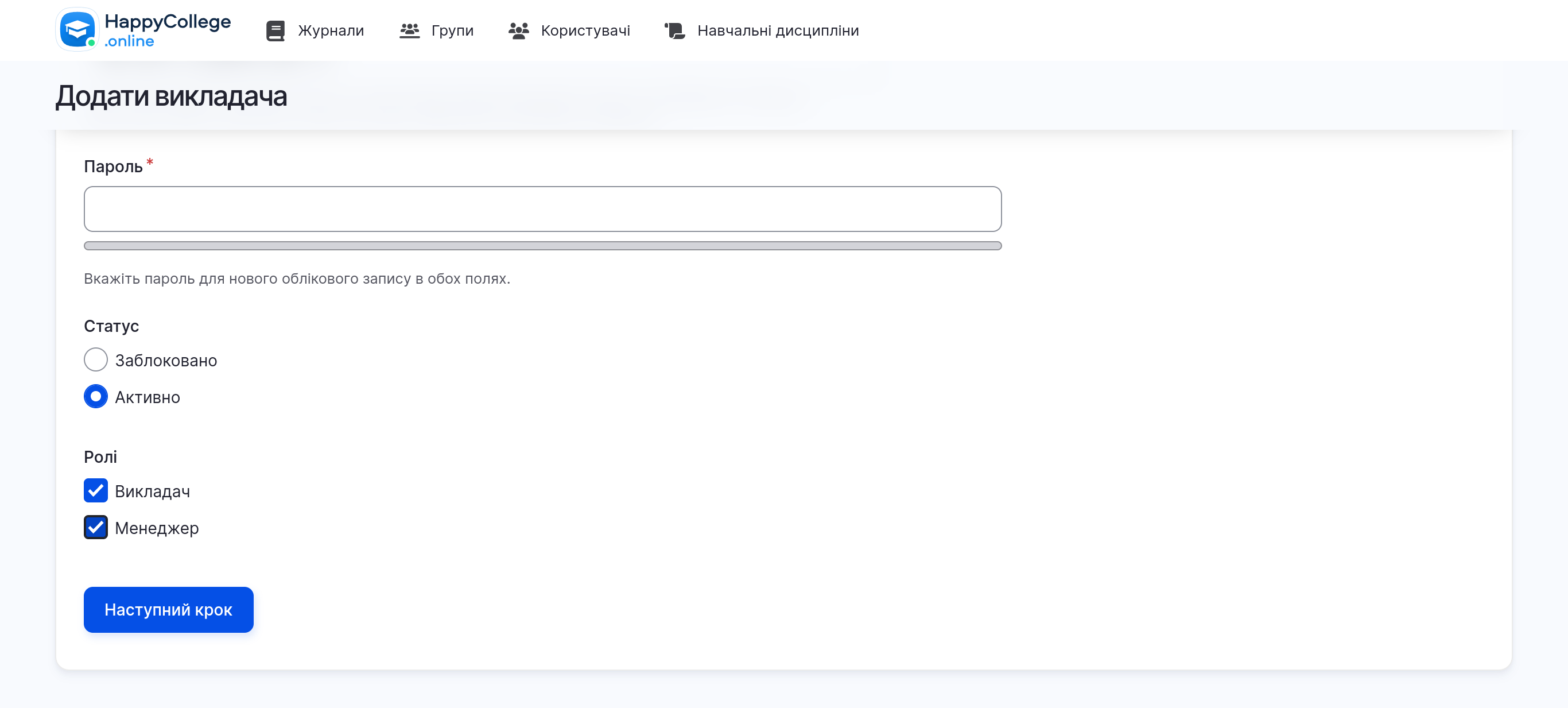Uncheck the Менеджер role checkbox
1568x708 pixels.
coord(96,527)
